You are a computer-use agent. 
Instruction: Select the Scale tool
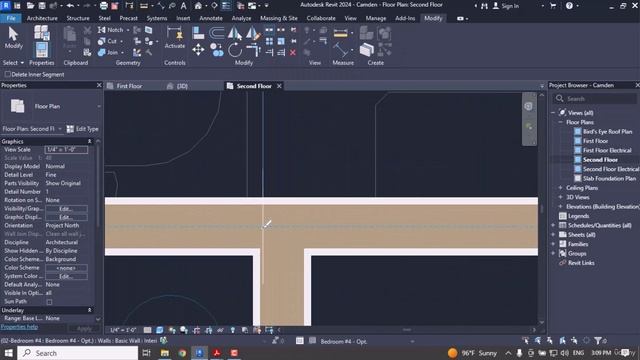pos(281,41)
